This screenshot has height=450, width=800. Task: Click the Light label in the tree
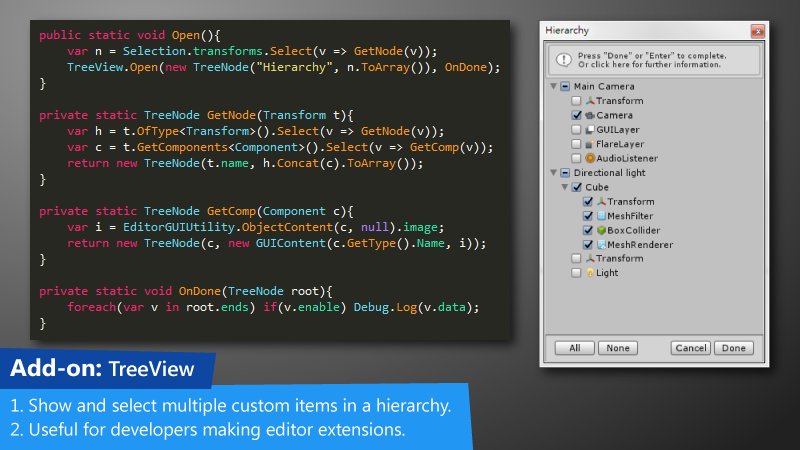607,273
